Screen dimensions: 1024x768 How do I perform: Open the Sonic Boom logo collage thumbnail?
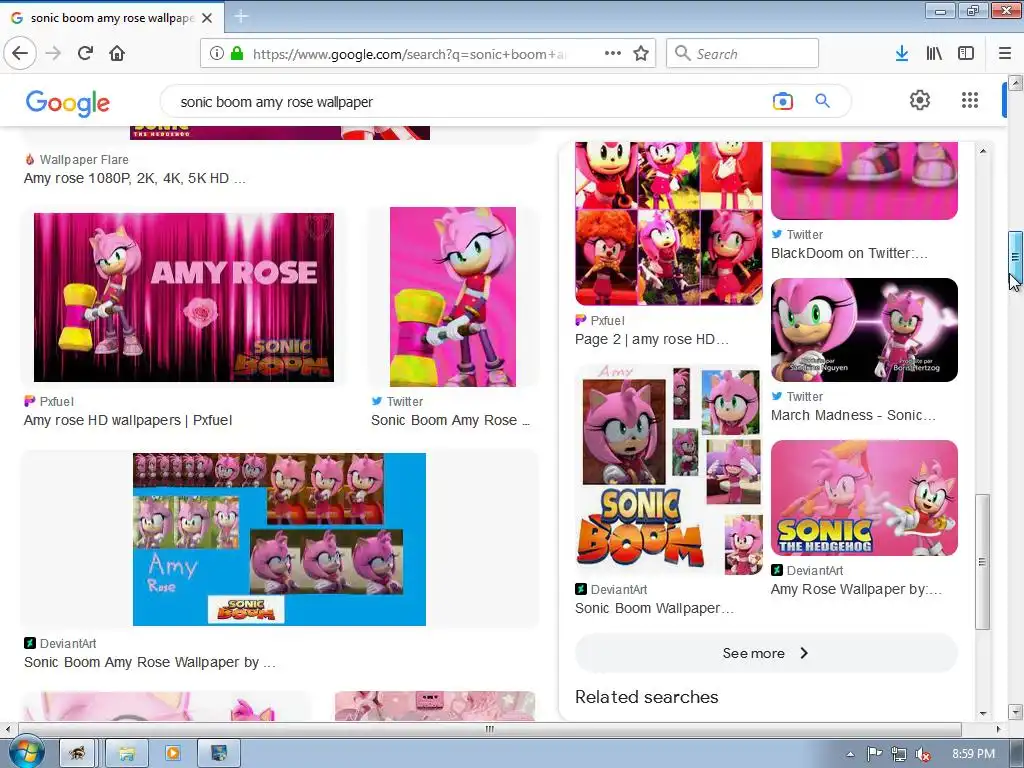[669, 470]
